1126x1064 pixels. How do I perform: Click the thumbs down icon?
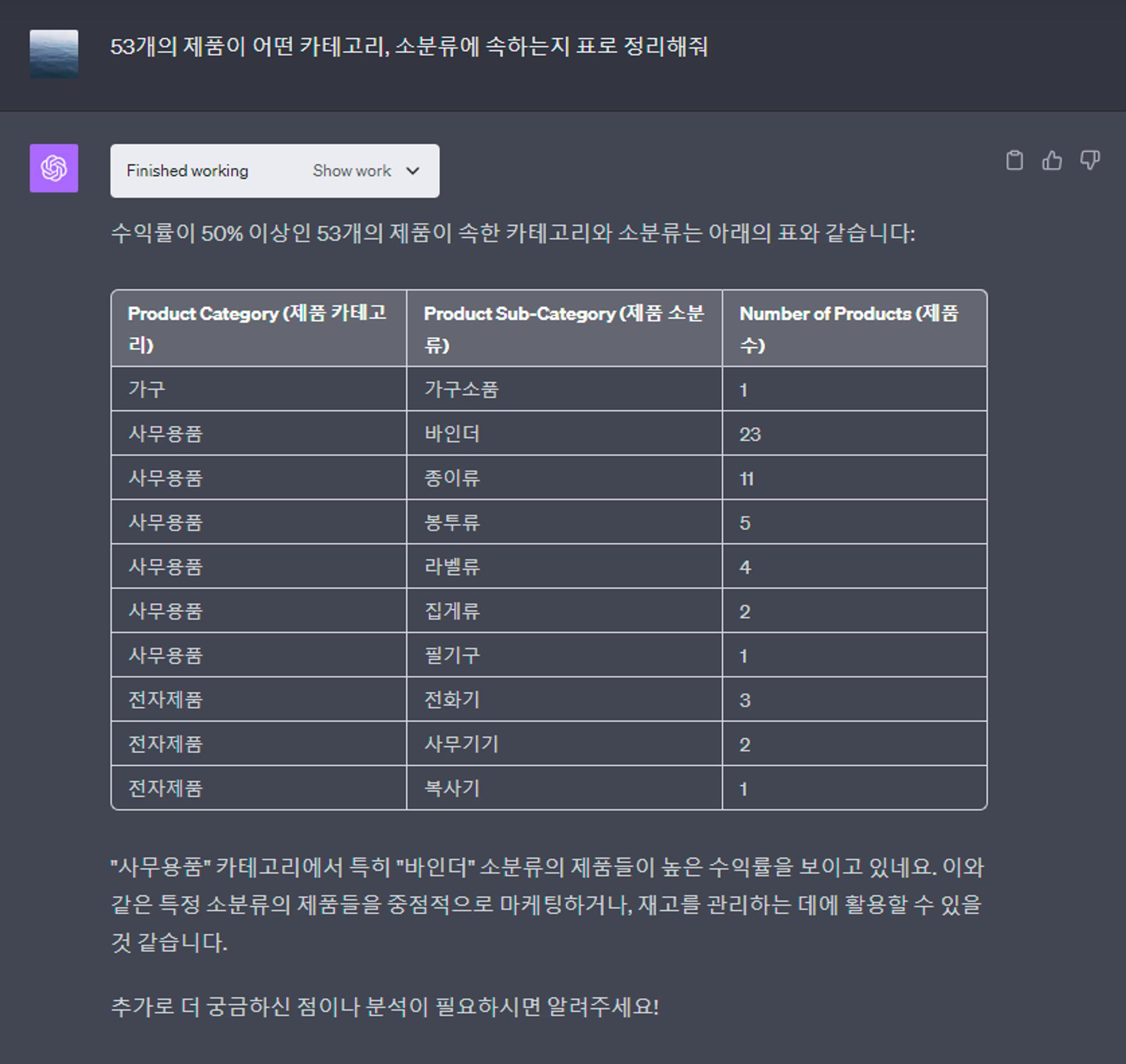click(x=1090, y=160)
